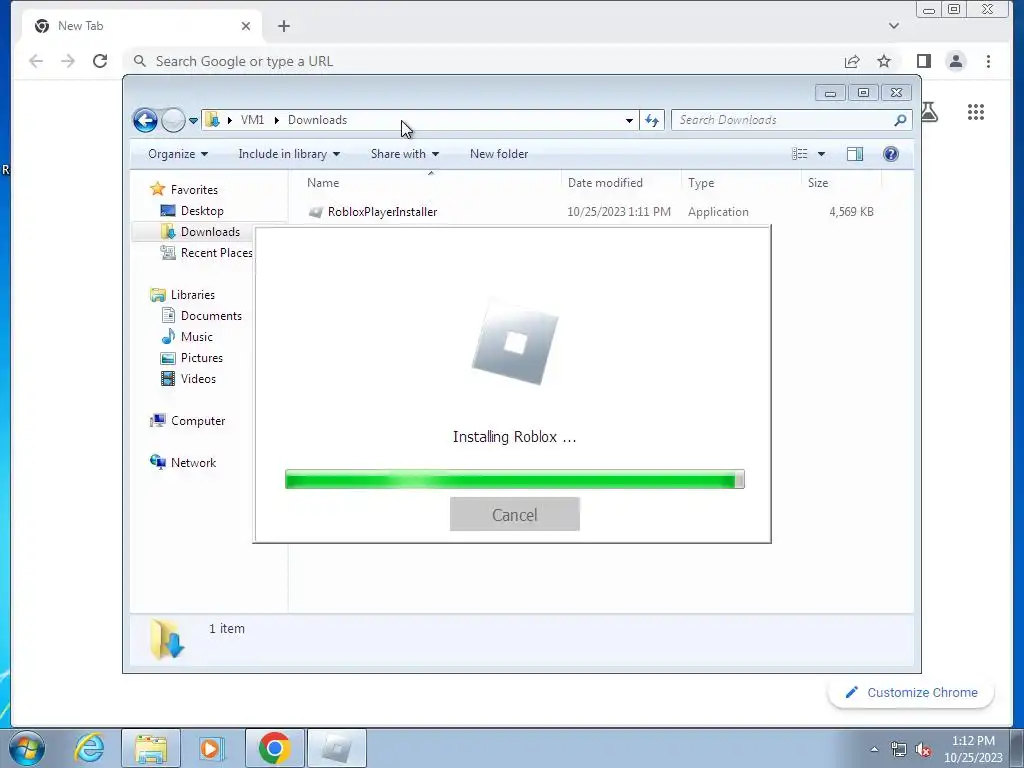Viewport: 1024px width, 768px height.
Task: Select Favorites in the navigation pane
Action: 194,189
